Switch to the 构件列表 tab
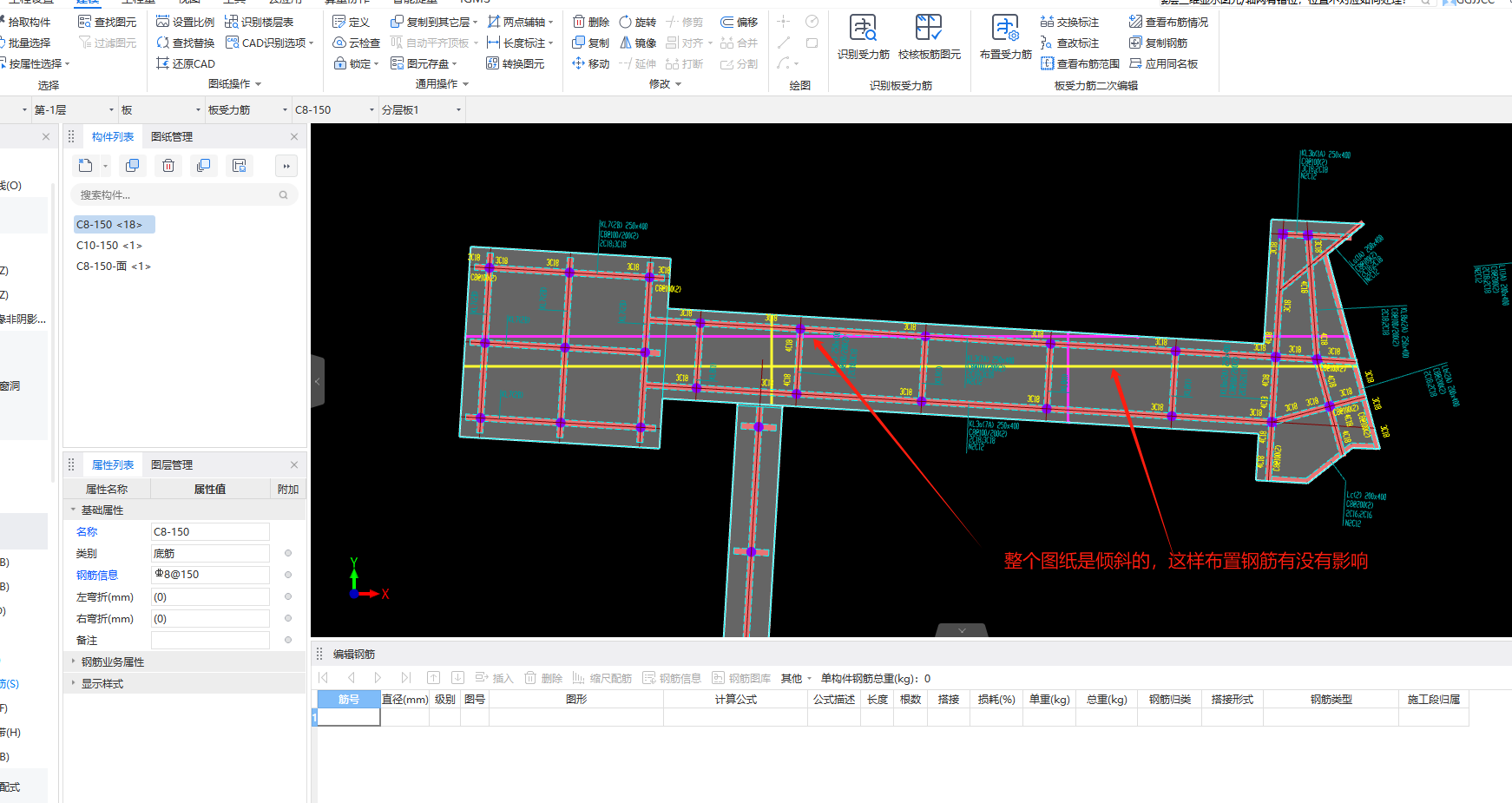The image size is (1512, 803). [113, 136]
